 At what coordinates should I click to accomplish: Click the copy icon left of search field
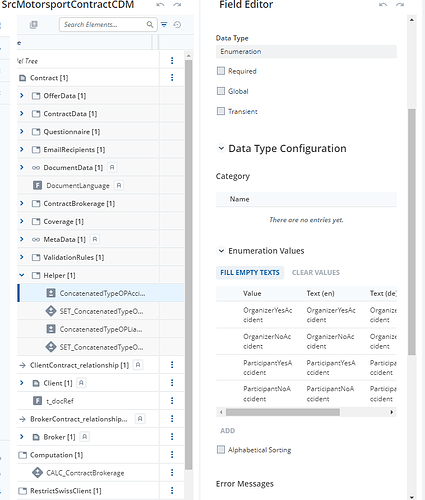(x=34, y=25)
